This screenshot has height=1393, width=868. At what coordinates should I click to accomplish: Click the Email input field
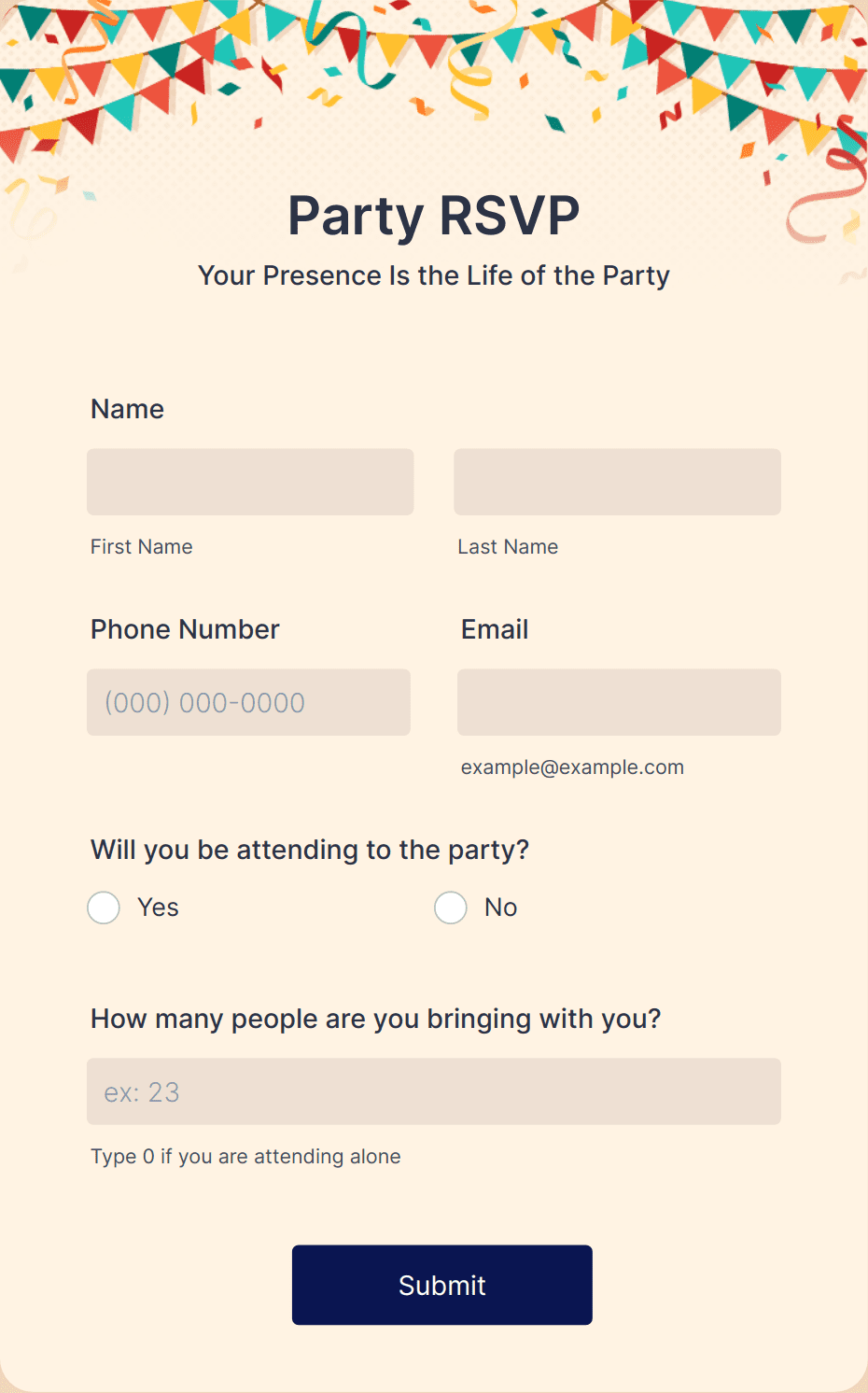point(619,702)
